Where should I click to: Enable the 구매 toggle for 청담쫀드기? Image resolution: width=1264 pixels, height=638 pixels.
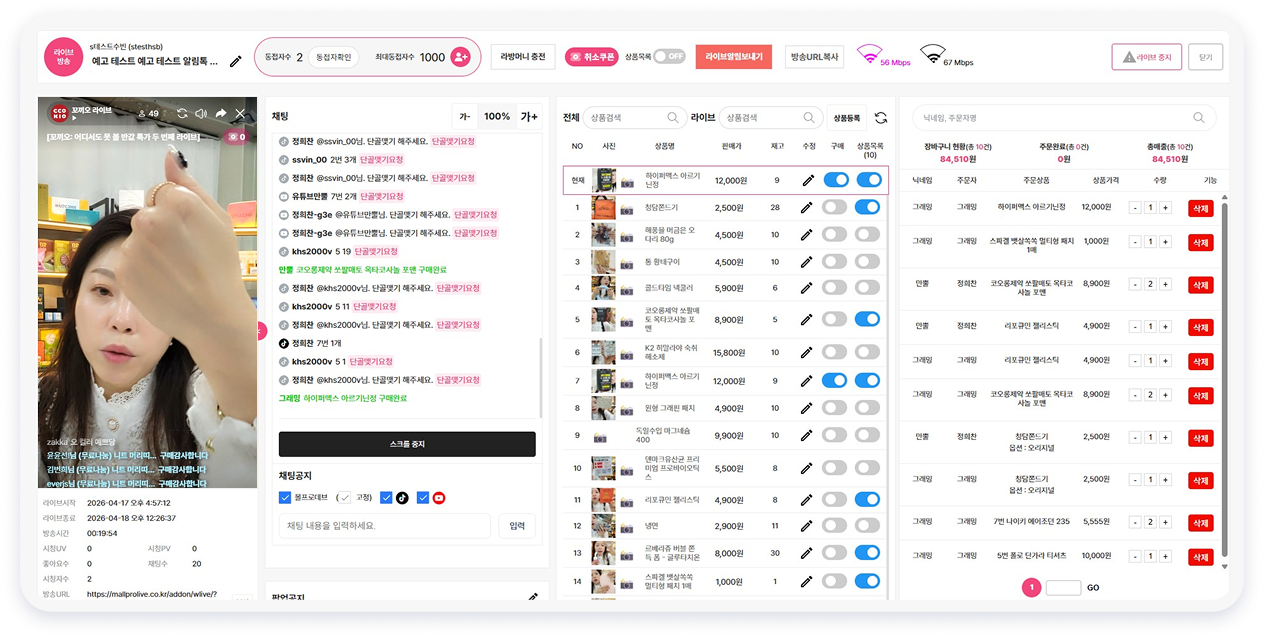click(x=836, y=207)
